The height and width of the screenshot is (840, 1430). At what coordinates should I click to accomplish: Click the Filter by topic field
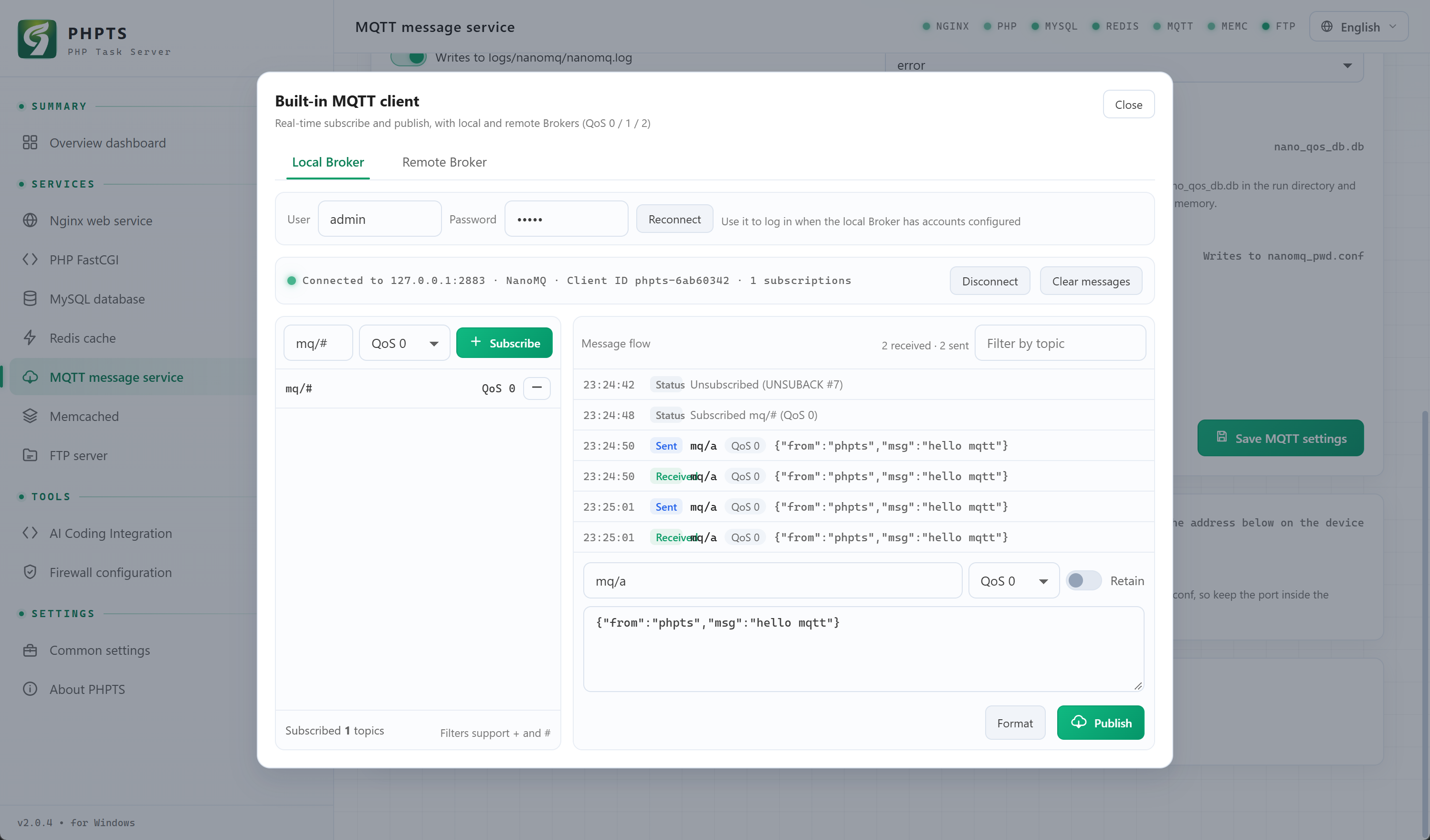click(x=1060, y=343)
